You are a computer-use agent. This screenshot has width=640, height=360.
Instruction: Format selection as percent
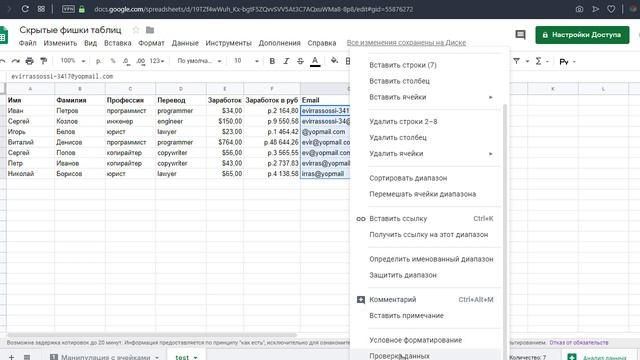point(113,61)
